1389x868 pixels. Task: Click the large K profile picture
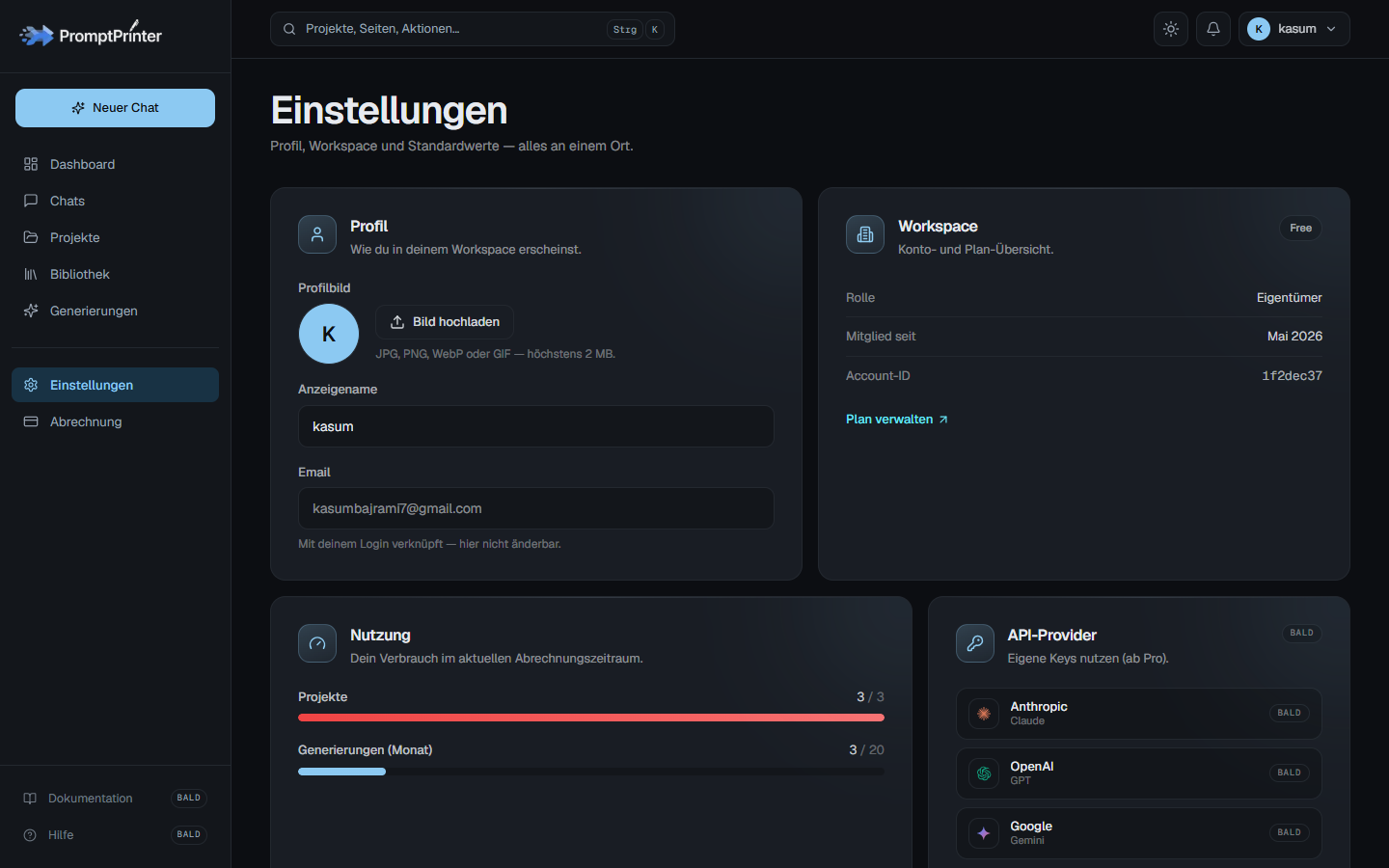[329, 334]
